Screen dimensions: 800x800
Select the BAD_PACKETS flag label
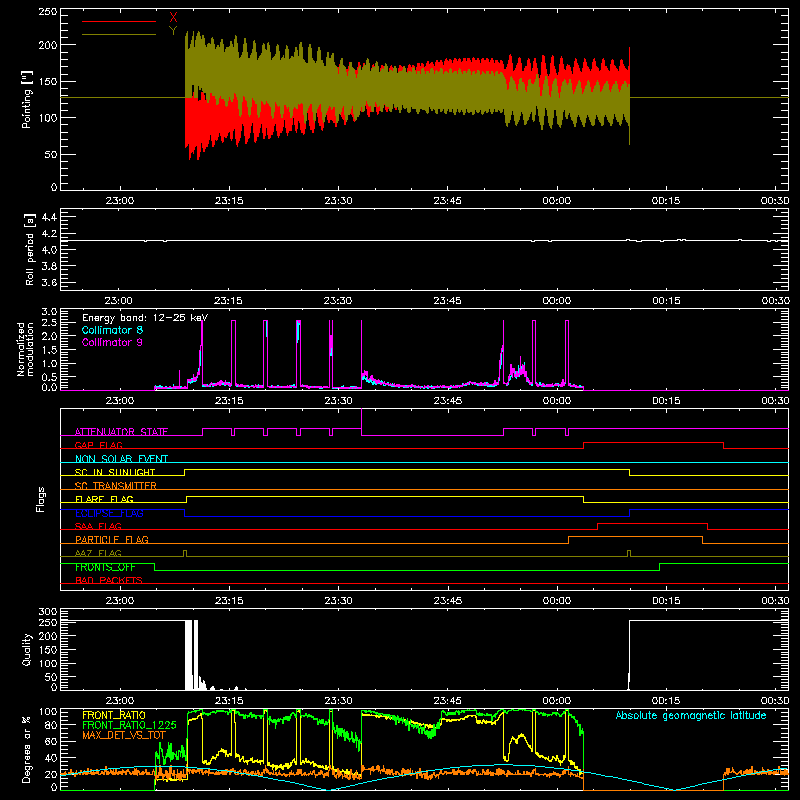(109, 580)
